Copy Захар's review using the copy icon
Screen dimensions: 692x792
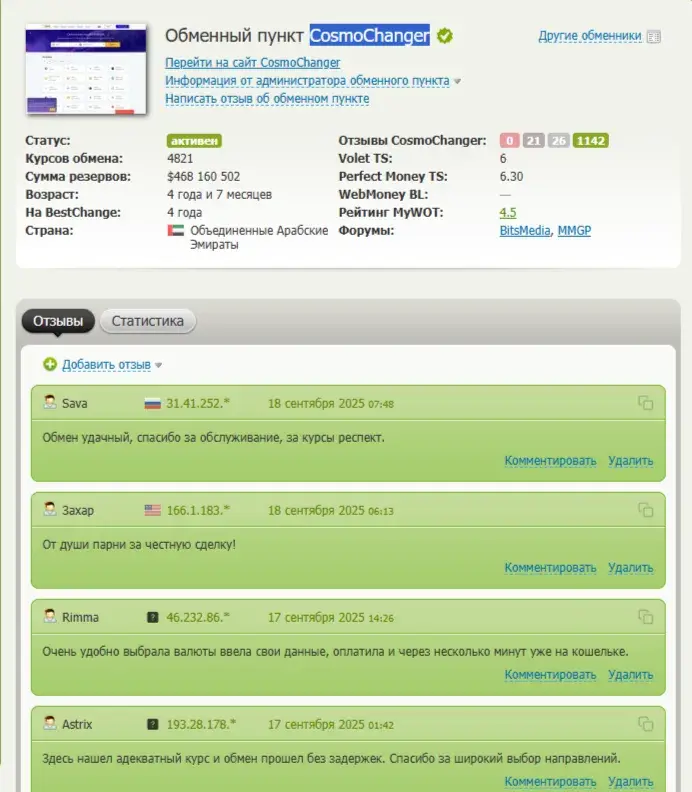(646, 510)
